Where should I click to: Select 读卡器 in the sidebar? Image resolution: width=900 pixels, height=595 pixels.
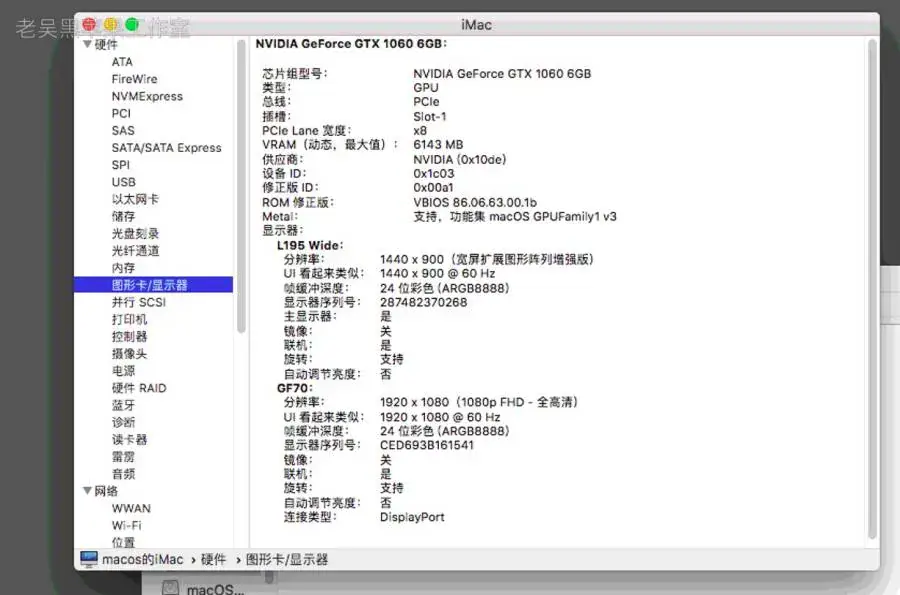[129, 440]
